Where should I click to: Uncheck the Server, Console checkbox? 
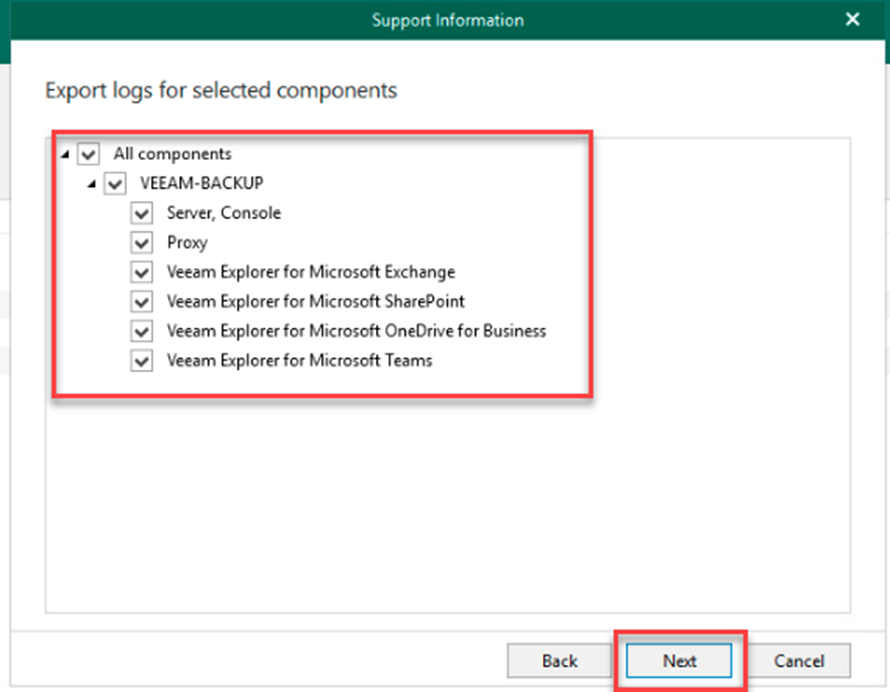click(x=142, y=213)
